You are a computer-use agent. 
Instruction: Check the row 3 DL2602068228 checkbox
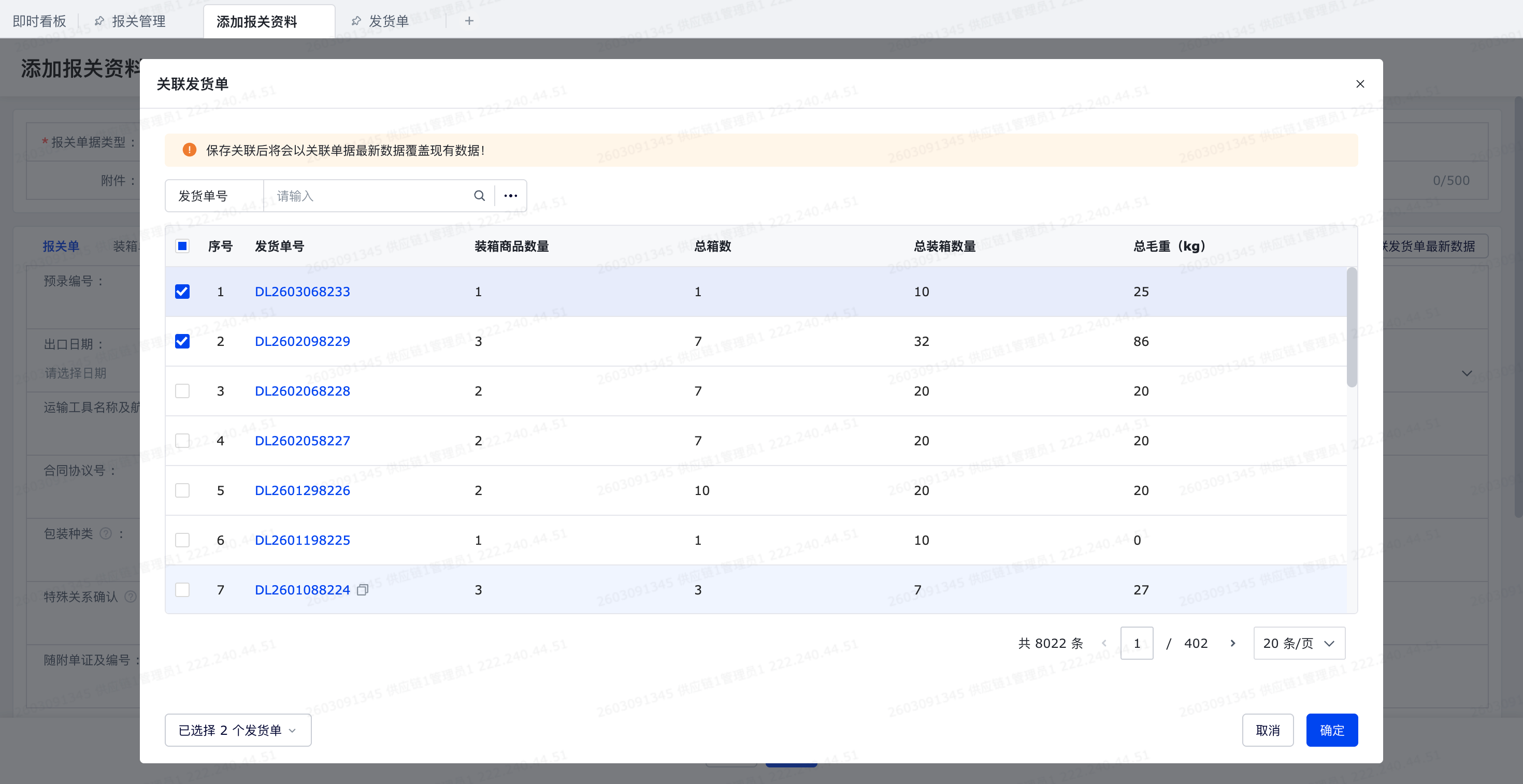click(x=182, y=390)
